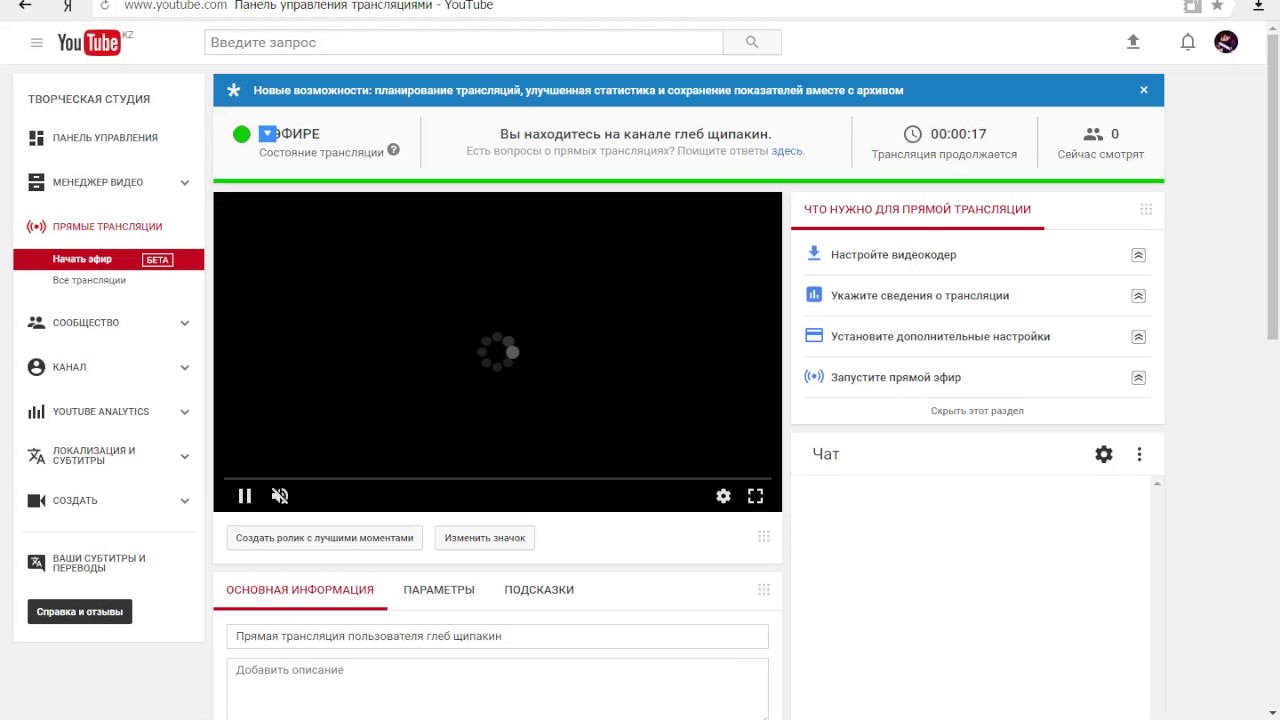Viewport: 1280px width, 720px height.
Task: Open chat three-dot more options
Action: pyautogui.click(x=1139, y=454)
